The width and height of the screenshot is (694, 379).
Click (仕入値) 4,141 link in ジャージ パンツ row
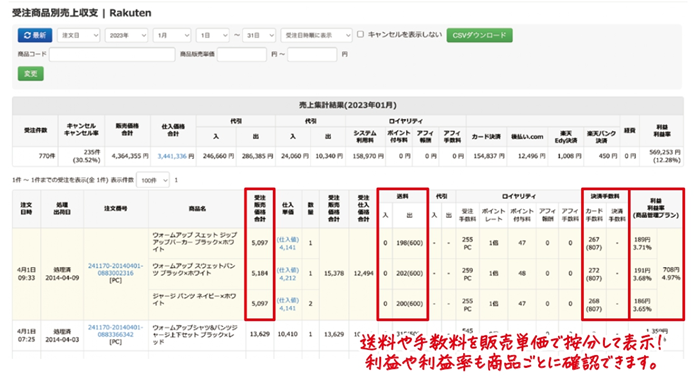(x=288, y=304)
